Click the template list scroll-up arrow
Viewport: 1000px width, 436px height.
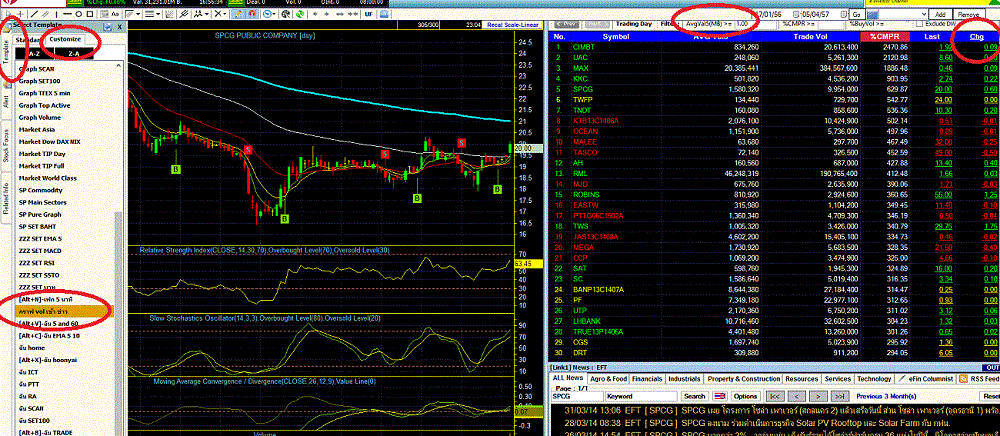pyautogui.click(x=119, y=66)
